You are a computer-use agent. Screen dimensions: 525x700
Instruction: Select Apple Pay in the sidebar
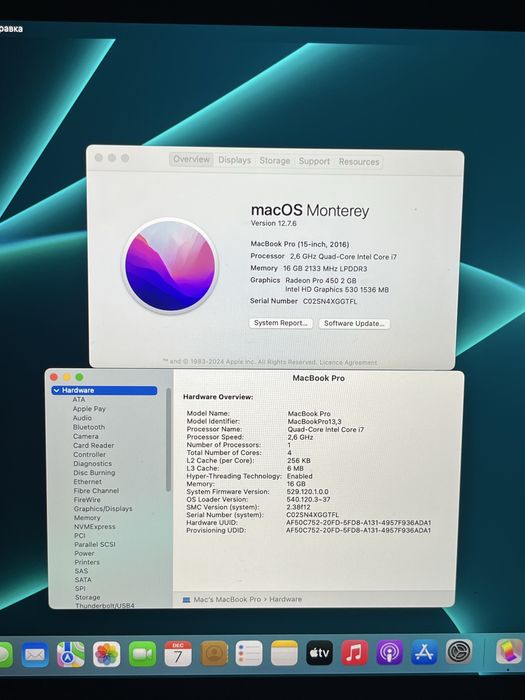89,409
